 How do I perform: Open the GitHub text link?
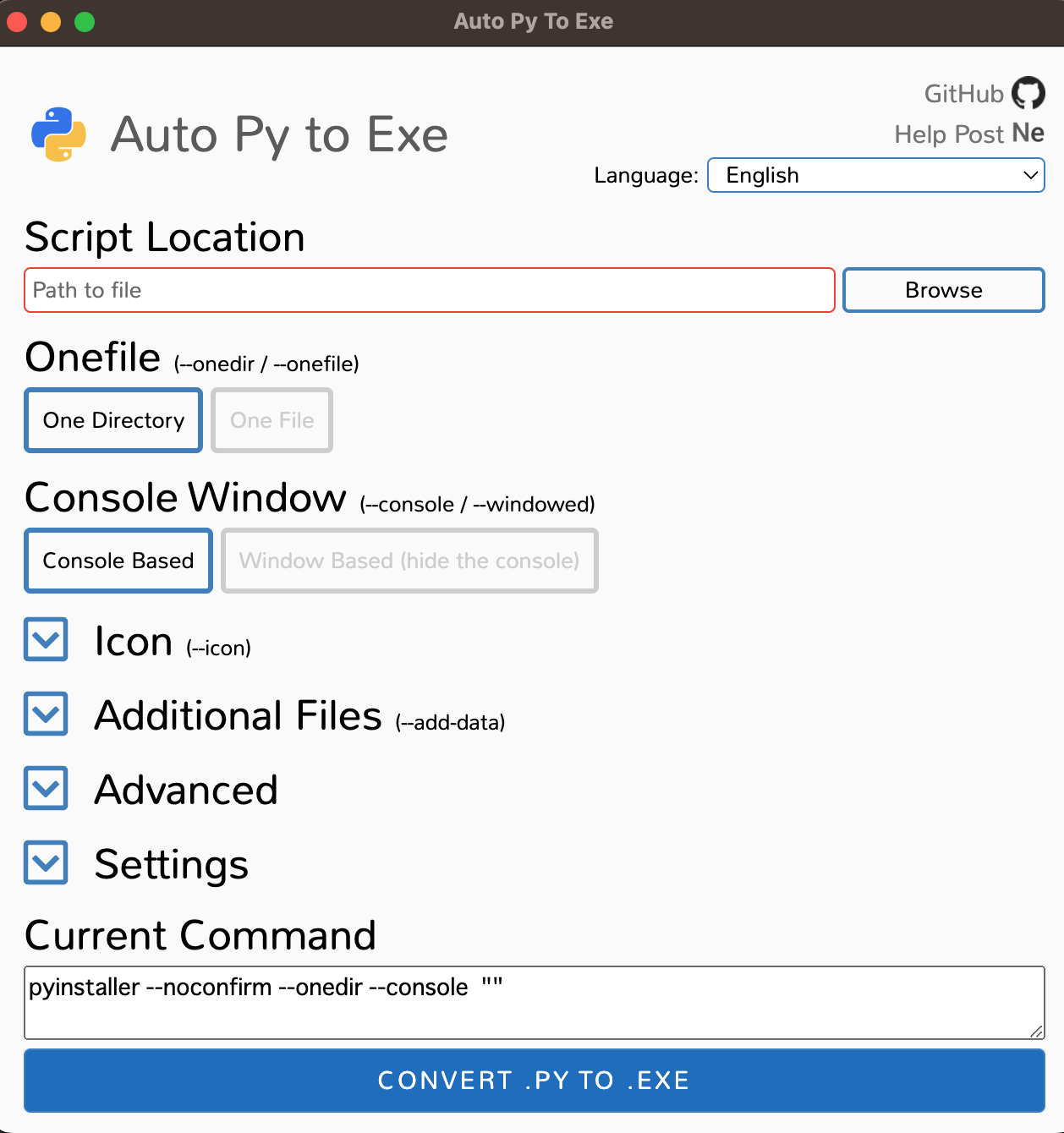point(963,94)
